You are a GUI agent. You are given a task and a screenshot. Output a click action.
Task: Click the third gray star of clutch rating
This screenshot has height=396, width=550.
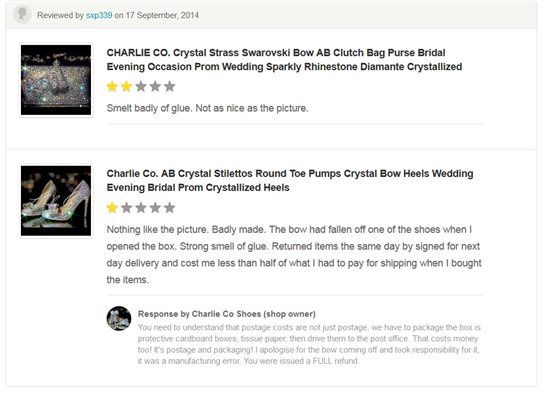[141, 86]
